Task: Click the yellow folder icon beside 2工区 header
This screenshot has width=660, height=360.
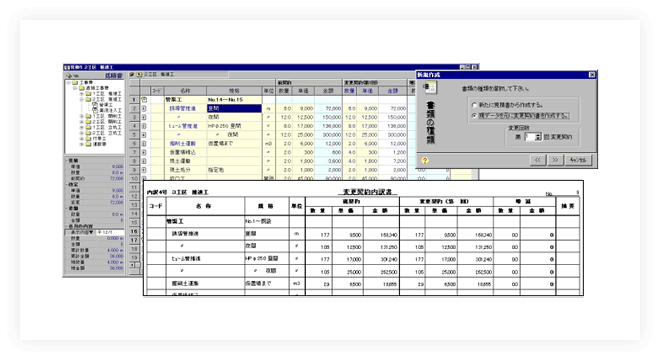Action: tap(139, 74)
